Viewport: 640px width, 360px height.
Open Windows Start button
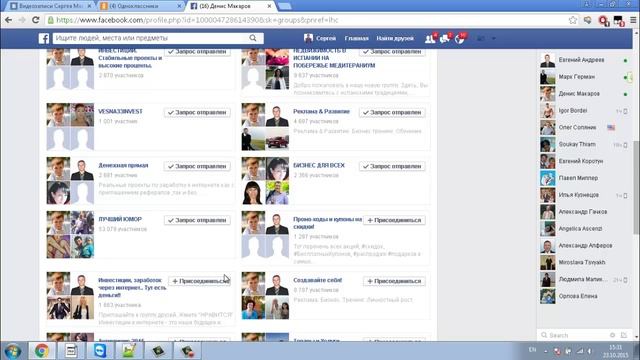tap(13, 351)
